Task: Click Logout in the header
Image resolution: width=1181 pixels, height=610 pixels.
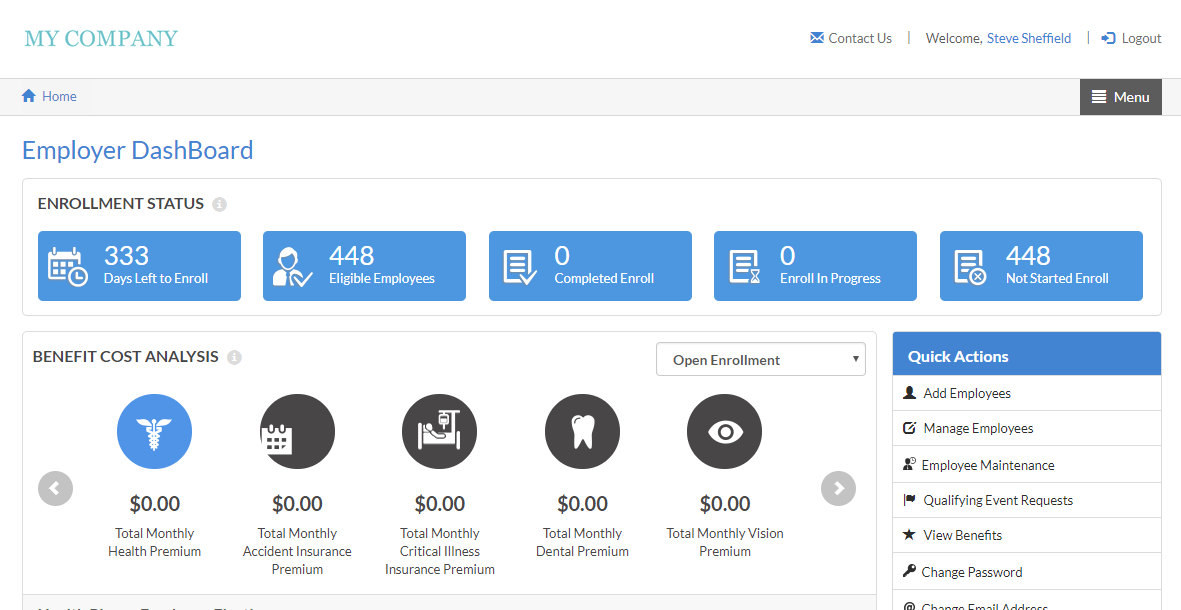Action: [1131, 38]
